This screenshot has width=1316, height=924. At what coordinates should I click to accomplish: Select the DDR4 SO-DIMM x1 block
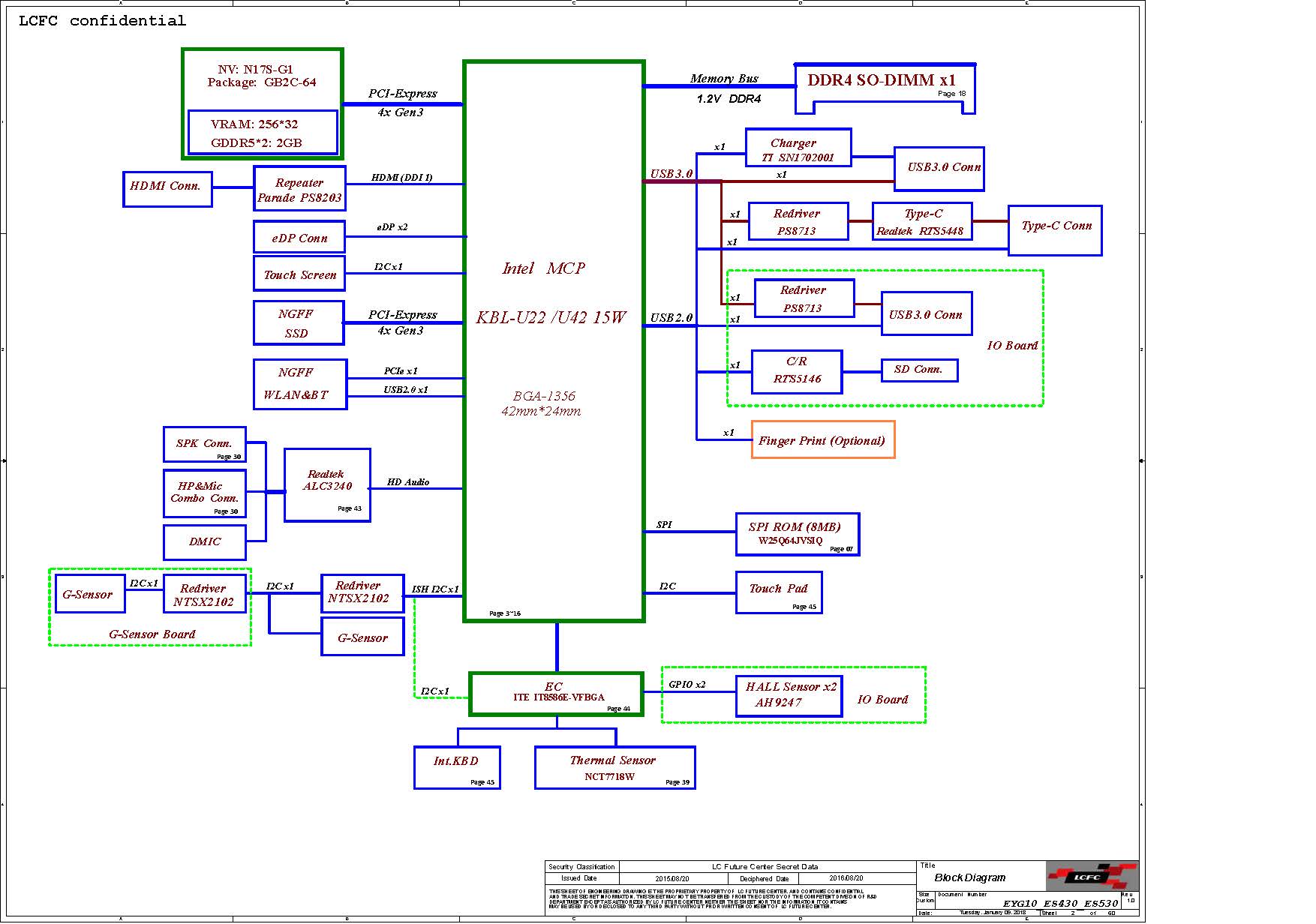pos(885,88)
